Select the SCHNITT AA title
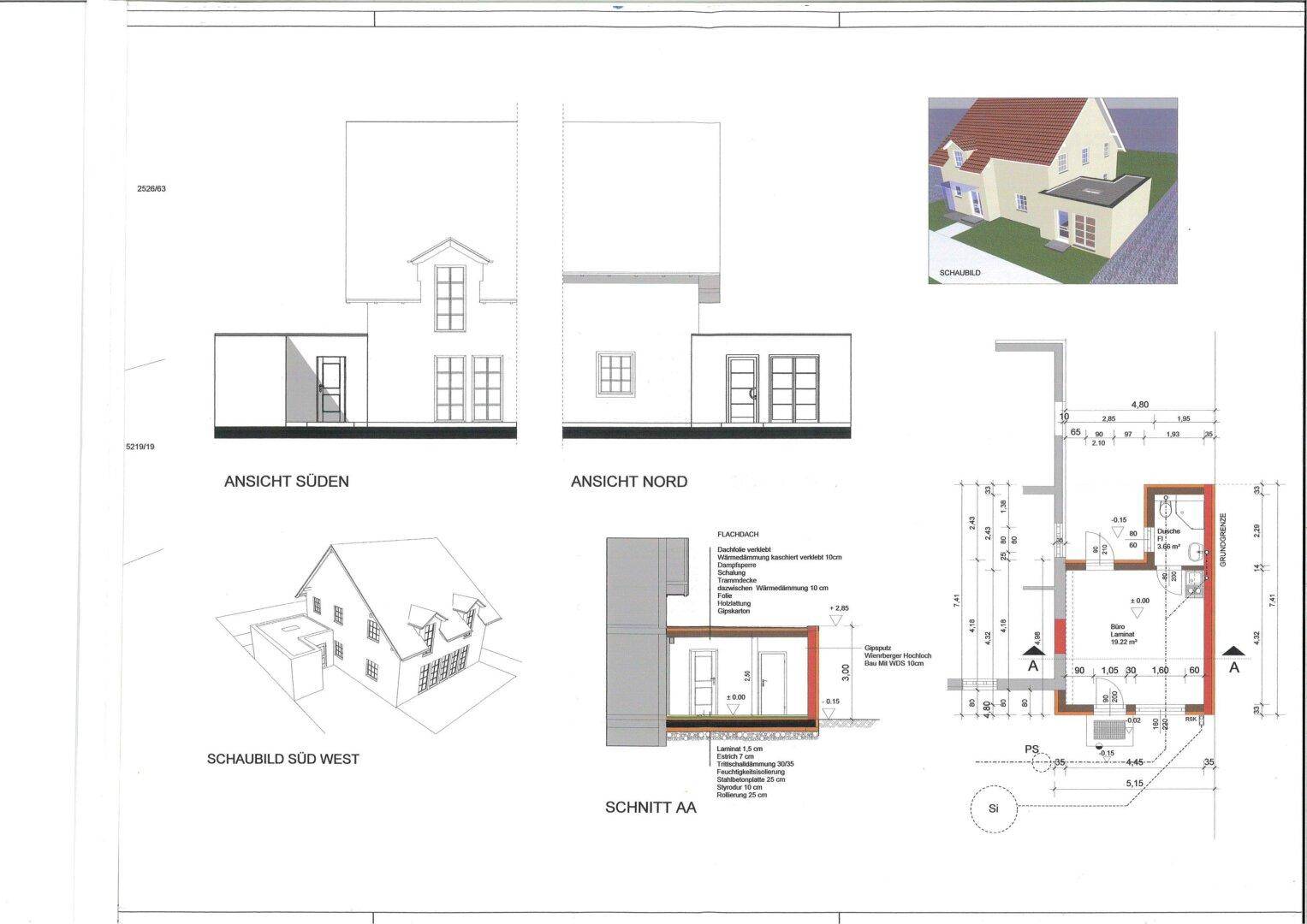 pos(651,808)
